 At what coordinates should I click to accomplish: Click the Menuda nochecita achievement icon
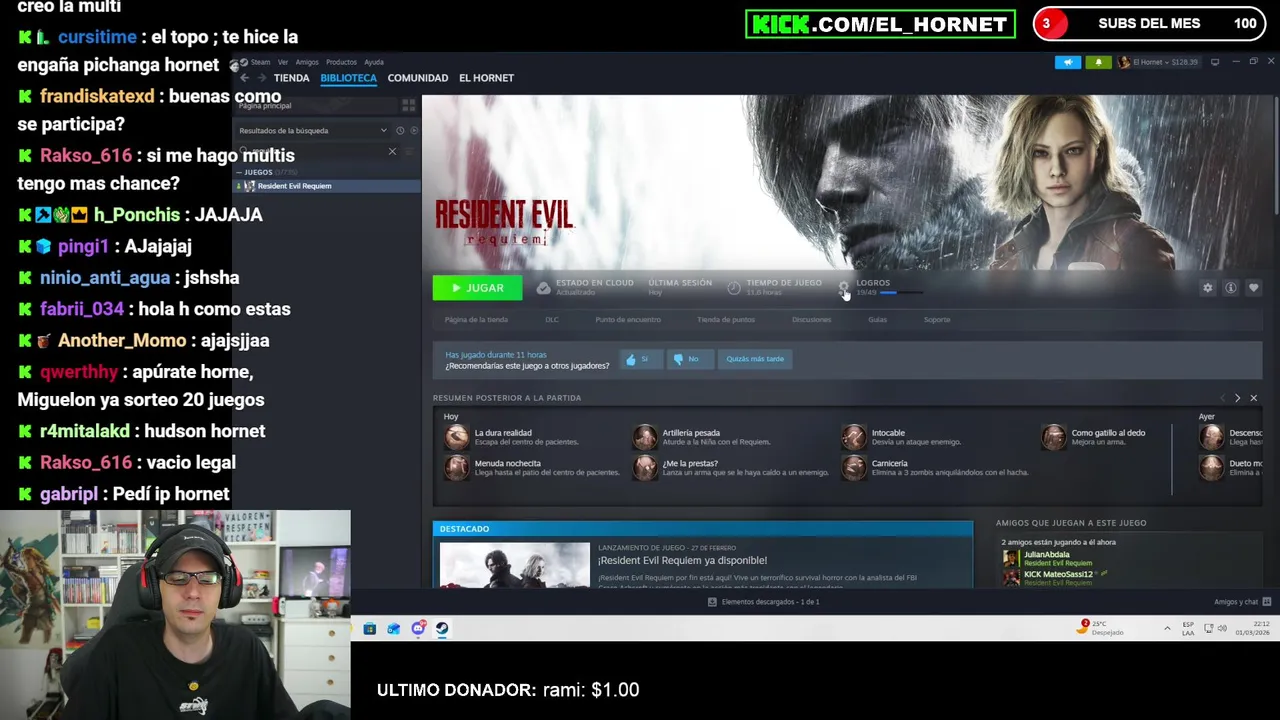(x=457, y=468)
